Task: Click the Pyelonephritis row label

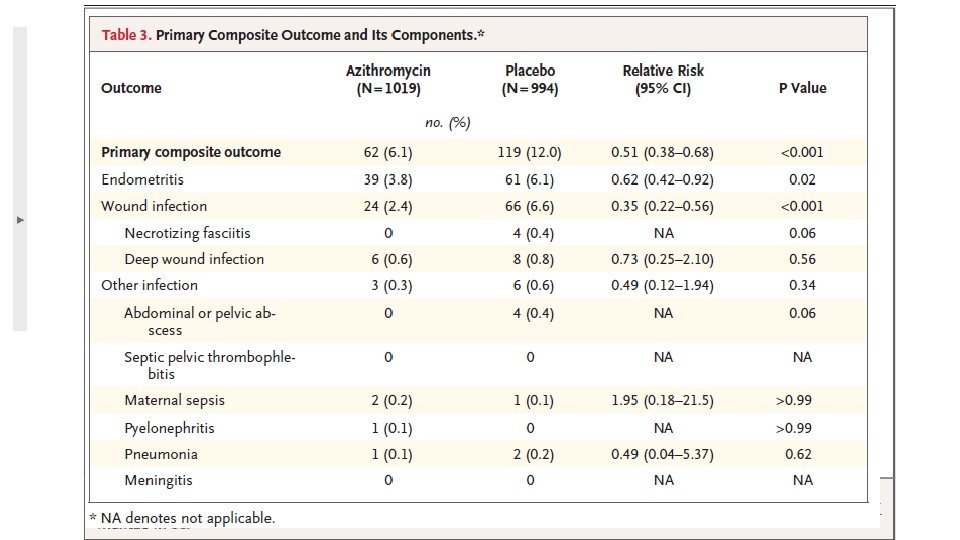Action: [x=169, y=428]
